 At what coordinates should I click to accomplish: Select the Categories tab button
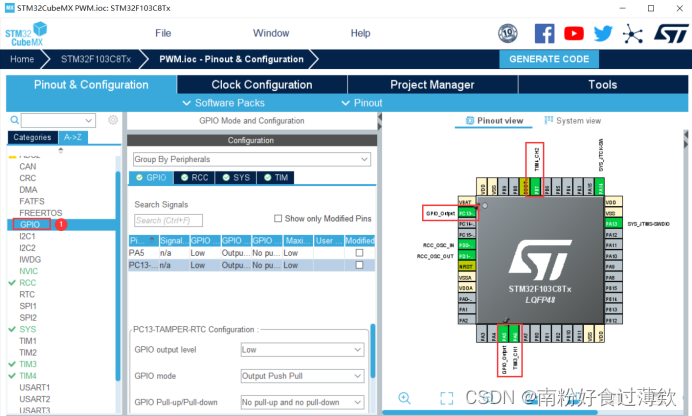32,137
